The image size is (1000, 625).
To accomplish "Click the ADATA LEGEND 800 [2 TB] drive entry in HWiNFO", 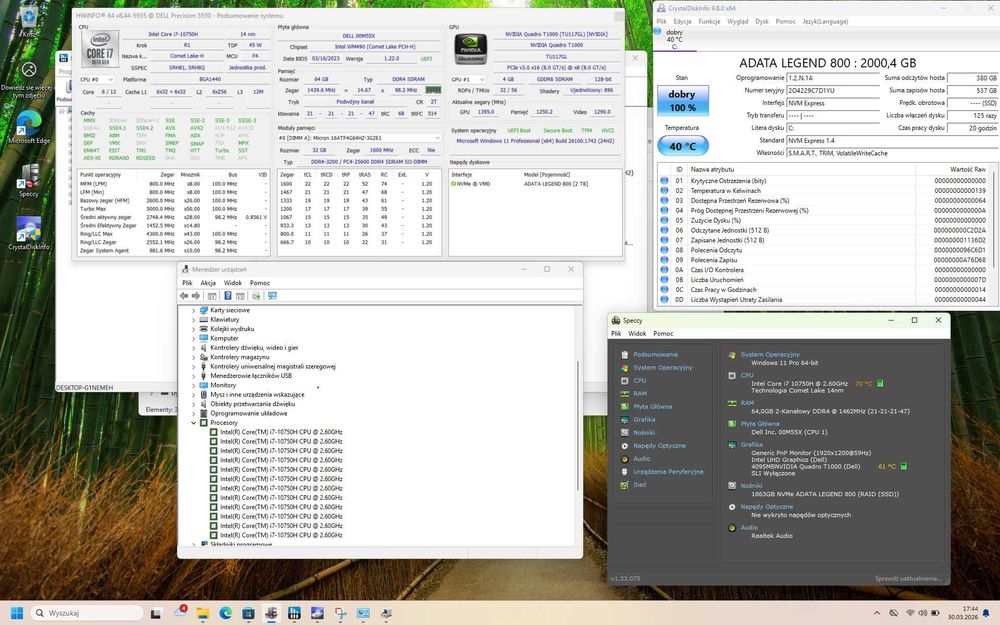I will coord(556,184).
